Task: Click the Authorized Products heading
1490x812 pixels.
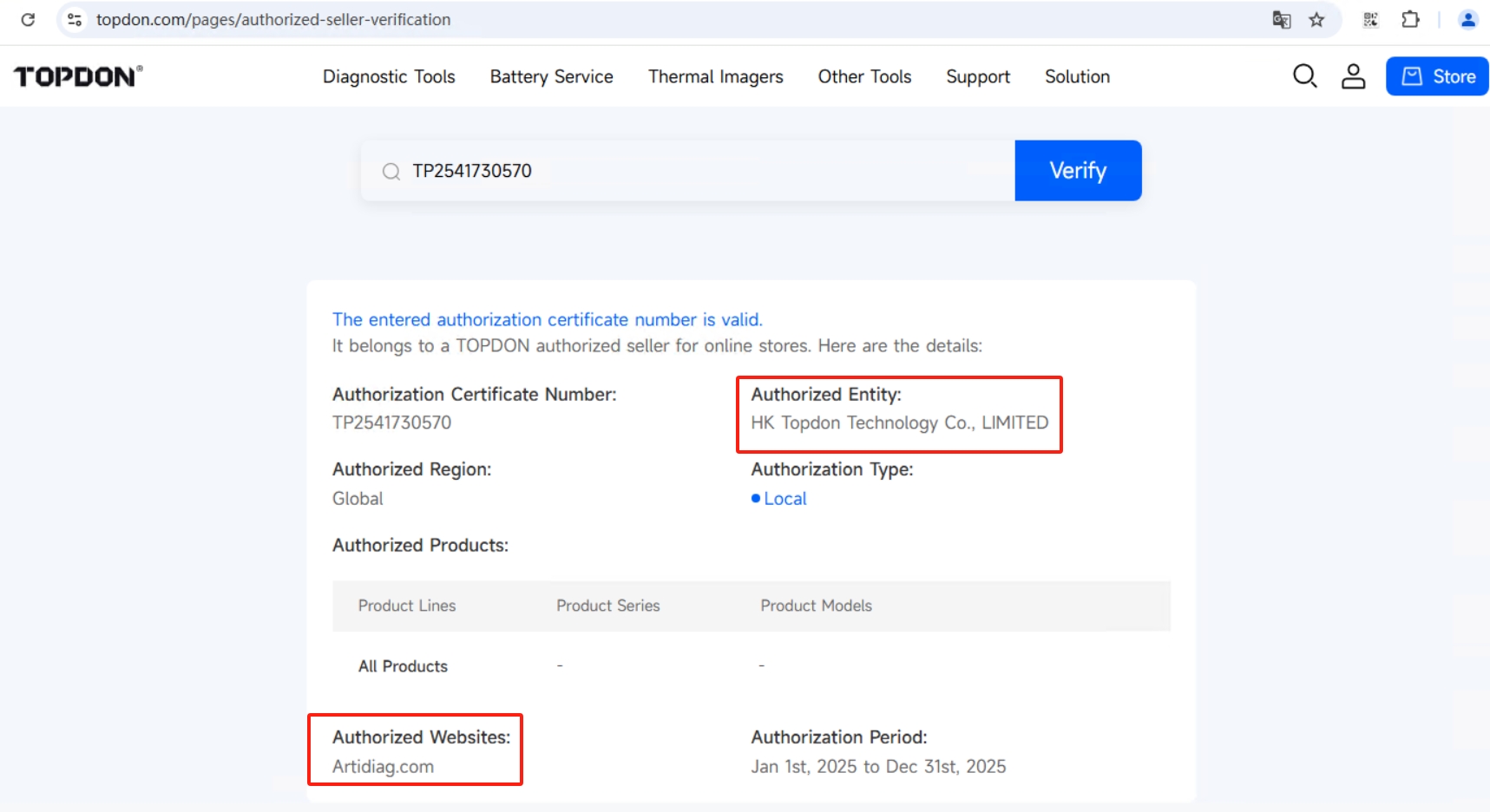Action: click(421, 546)
